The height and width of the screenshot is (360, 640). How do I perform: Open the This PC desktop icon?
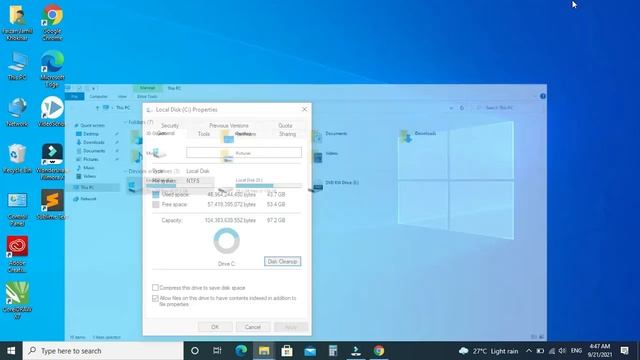tap(18, 65)
